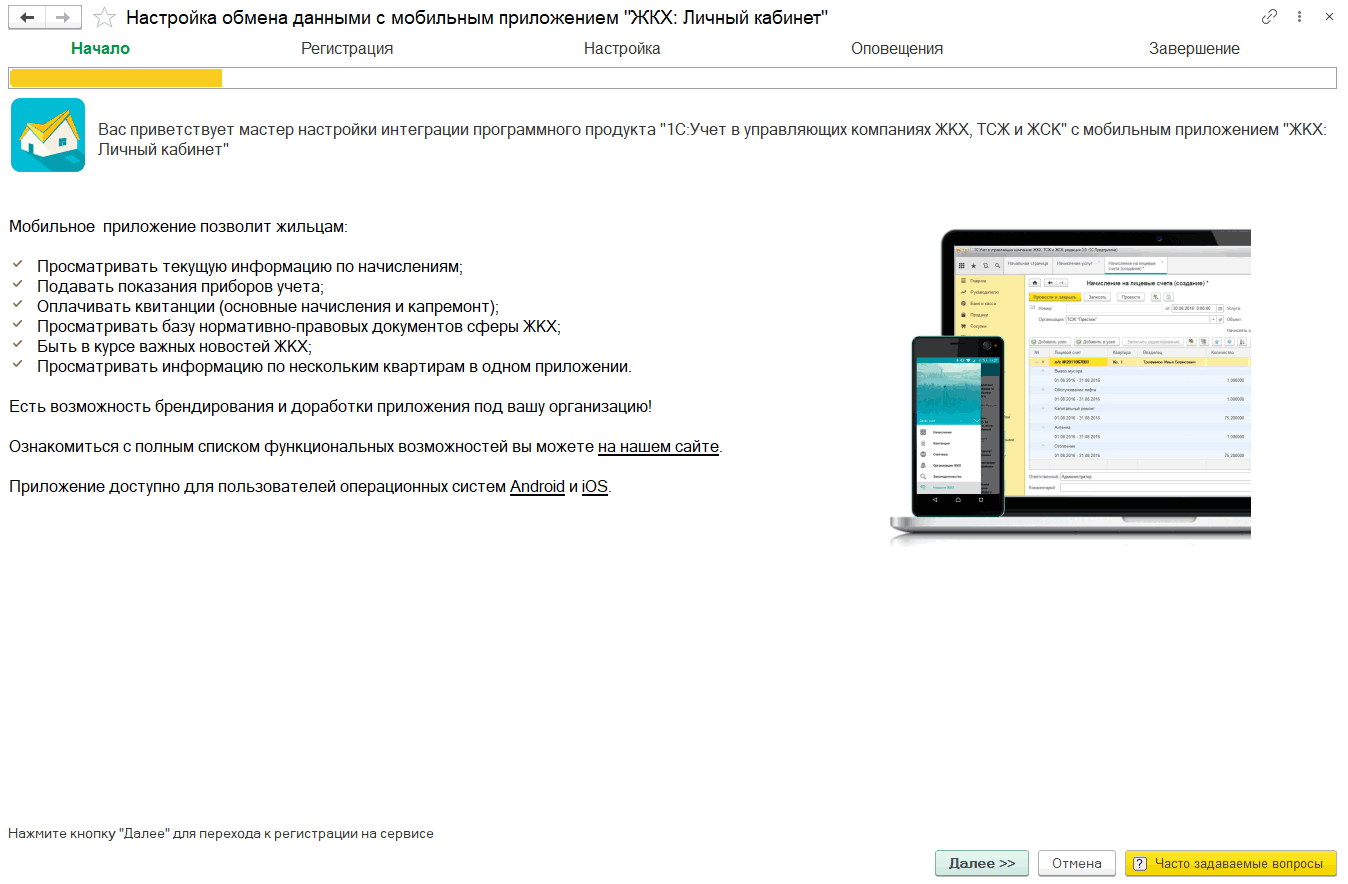The height and width of the screenshot is (884, 1348).
Task: Select 'Быть в курсе важных новостей ЖКХ' line
Action: (x=174, y=347)
